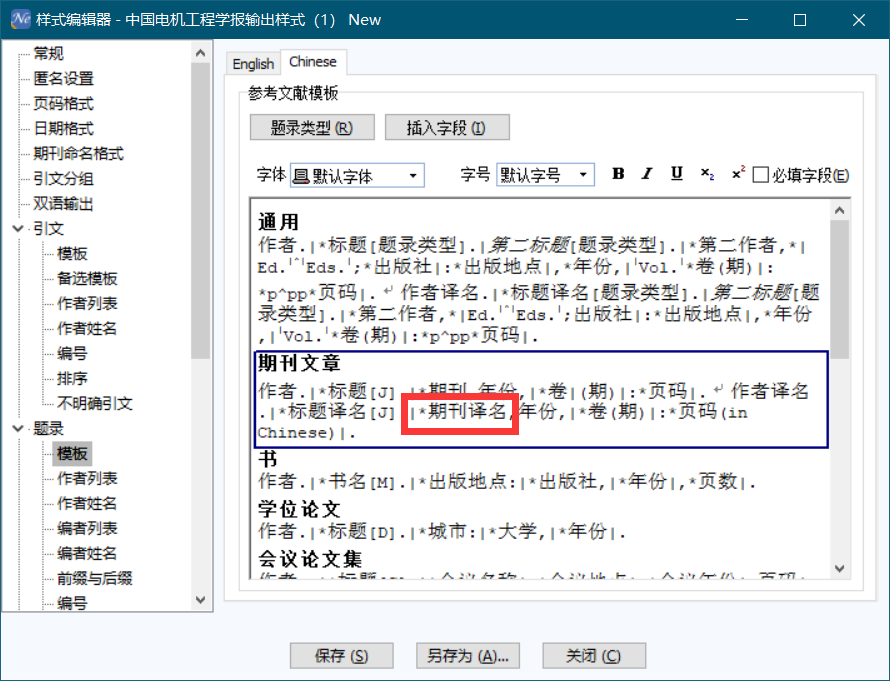890x681 pixels.
Task: Click the 字号 label beside the size dropdown
Action: [475, 175]
